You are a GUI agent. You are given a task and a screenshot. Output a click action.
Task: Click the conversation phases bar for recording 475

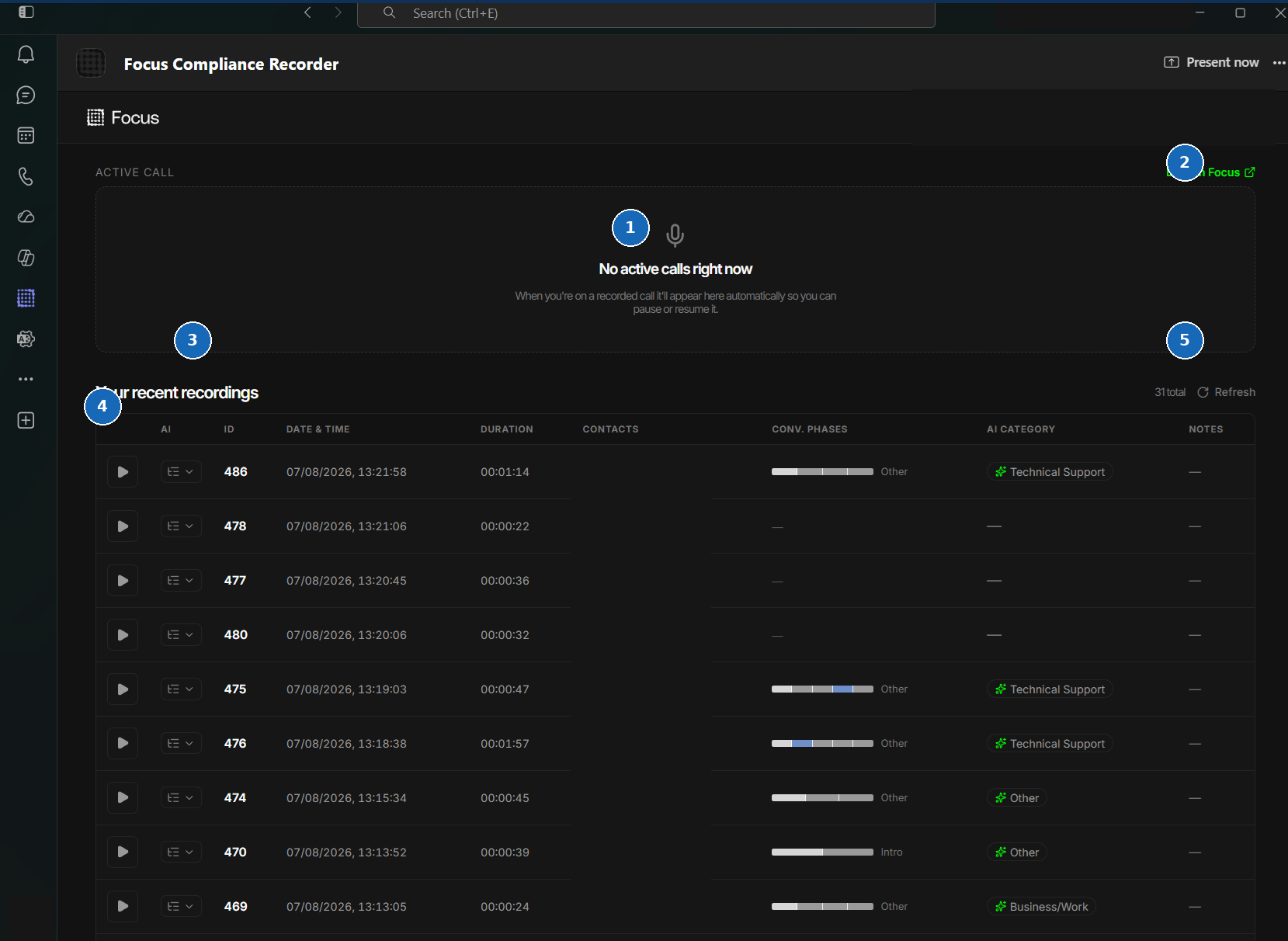click(822, 689)
